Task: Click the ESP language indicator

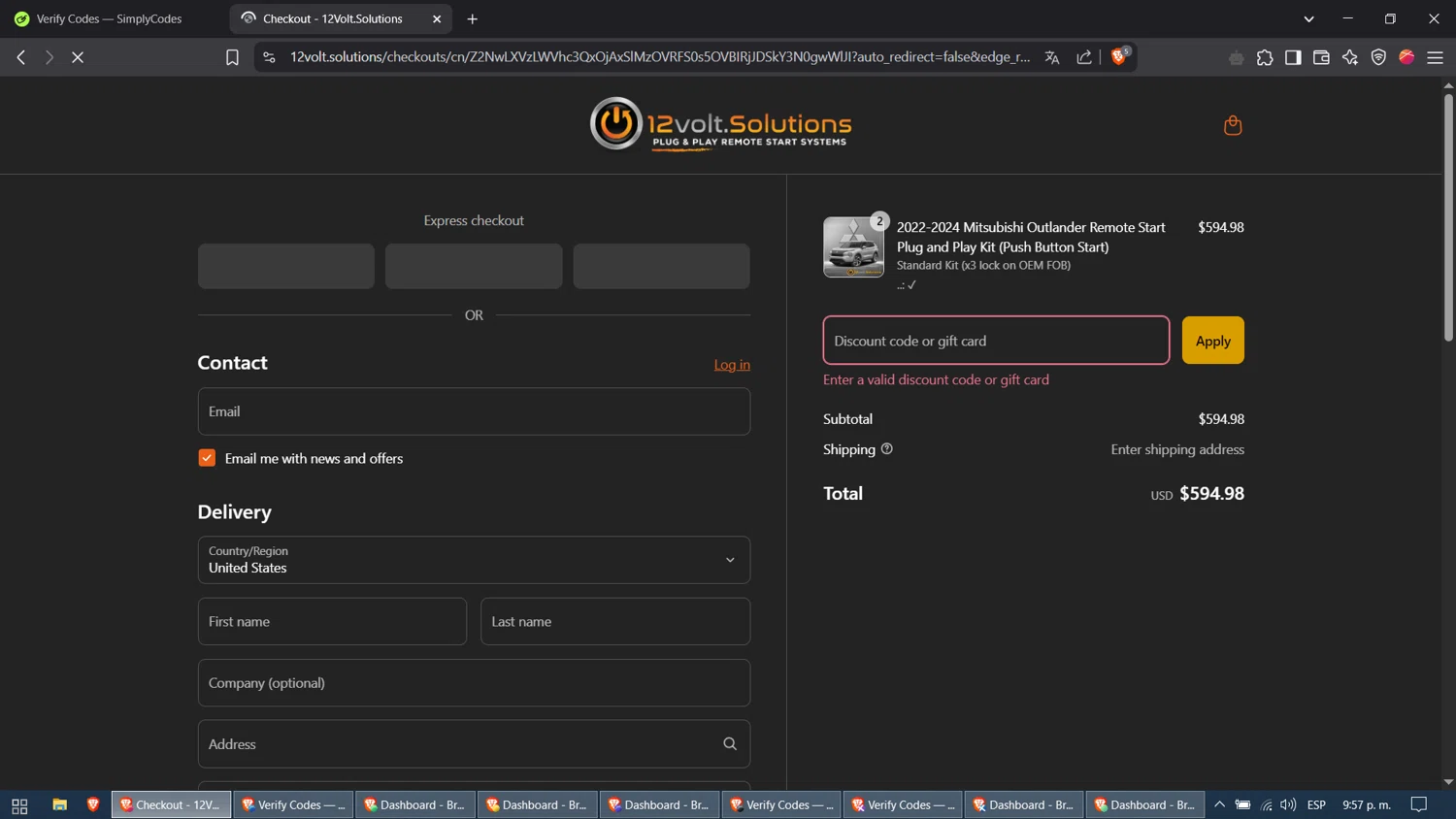Action: (x=1316, y=804)
